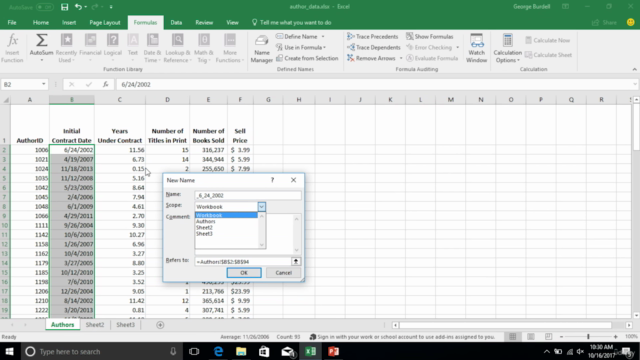Toggle the Scope dropdown arrow
The width and height of the screenshot is (640, 360).
tap(262, 207)
